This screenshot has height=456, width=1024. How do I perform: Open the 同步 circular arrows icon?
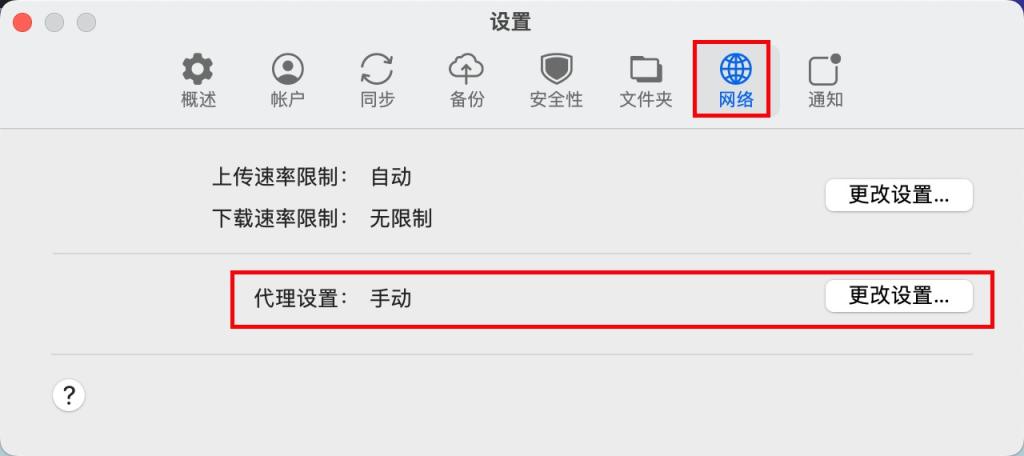(x=377, y=69)
